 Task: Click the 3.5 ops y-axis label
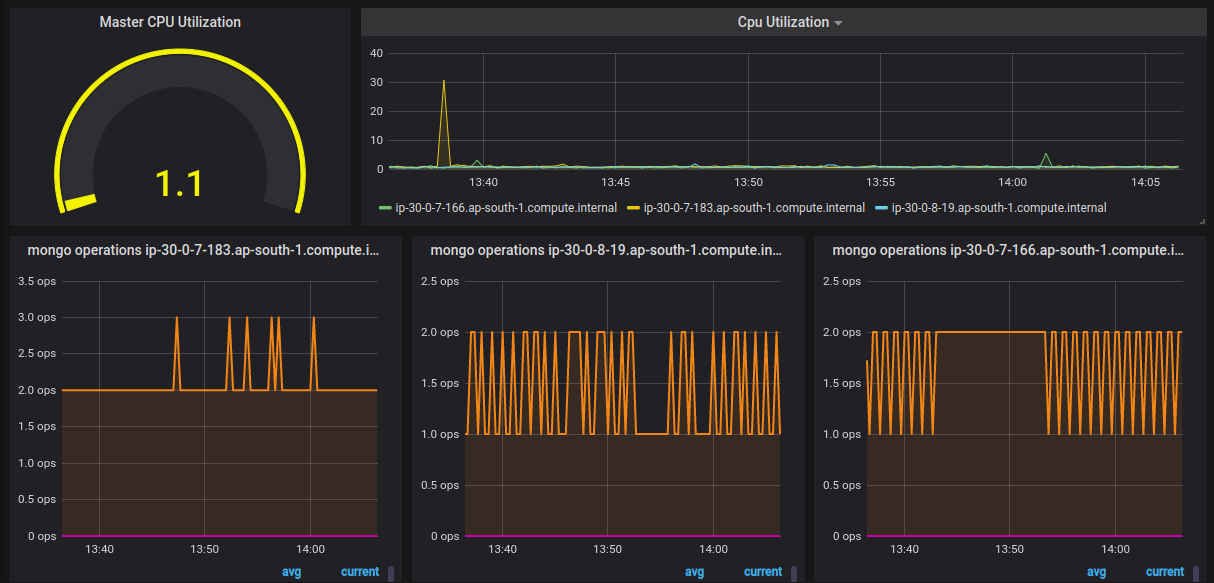[x=37, y=281]
